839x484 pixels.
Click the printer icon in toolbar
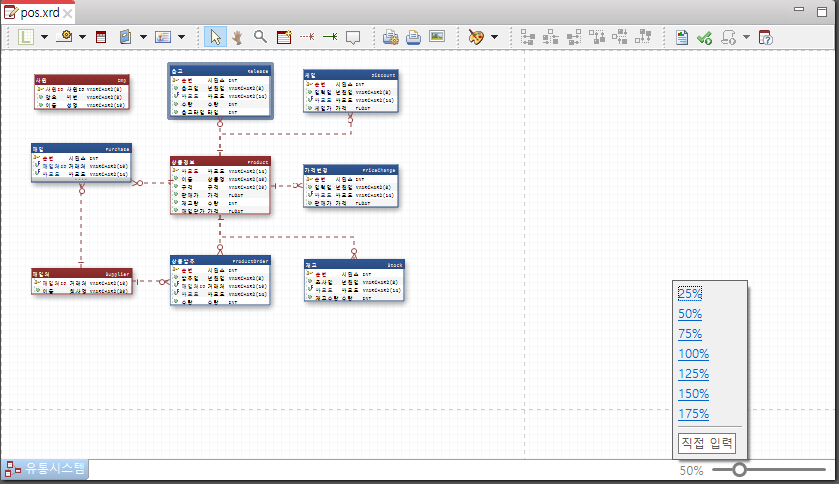(x=413, y=37)
